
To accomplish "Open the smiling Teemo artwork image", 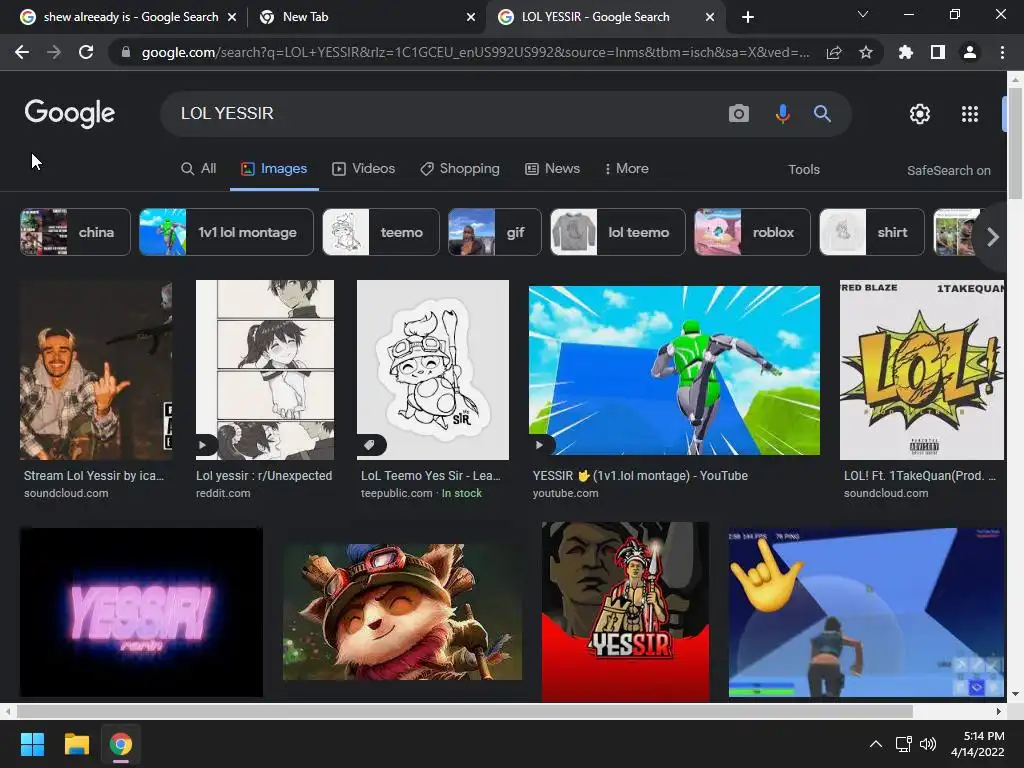I will pos(402,613).
